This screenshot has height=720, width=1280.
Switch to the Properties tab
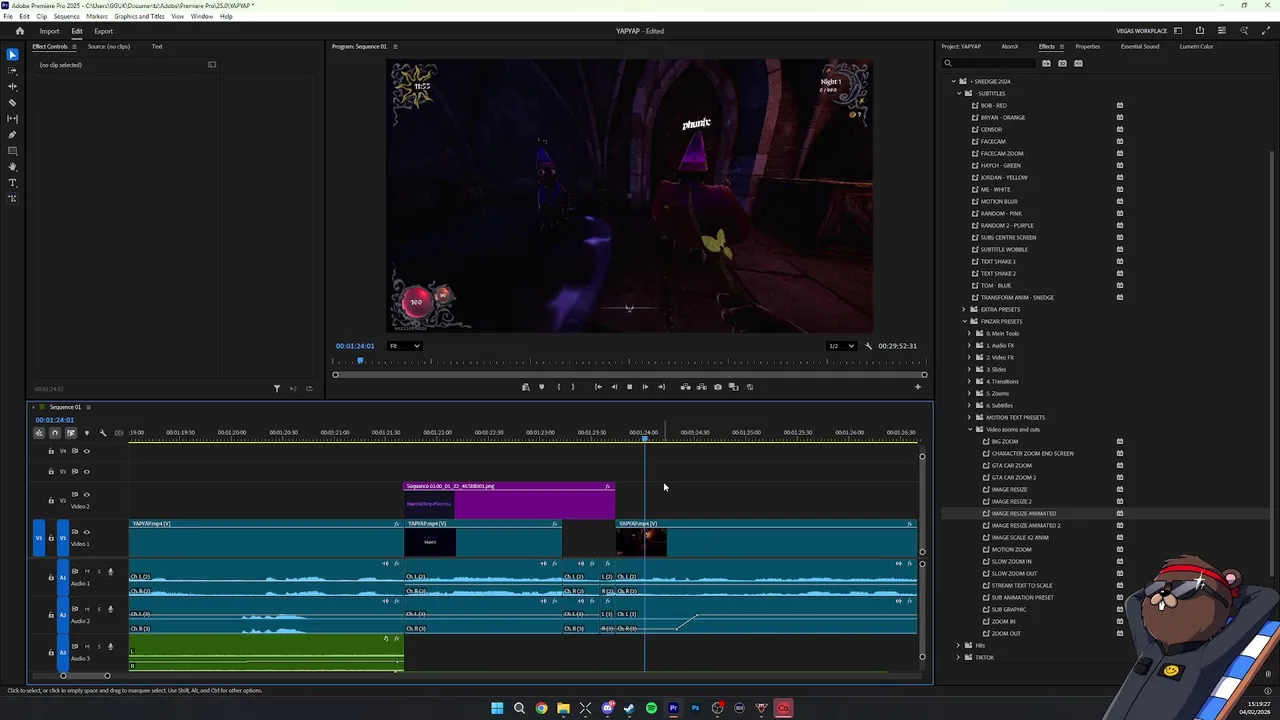coord(1087,46)
